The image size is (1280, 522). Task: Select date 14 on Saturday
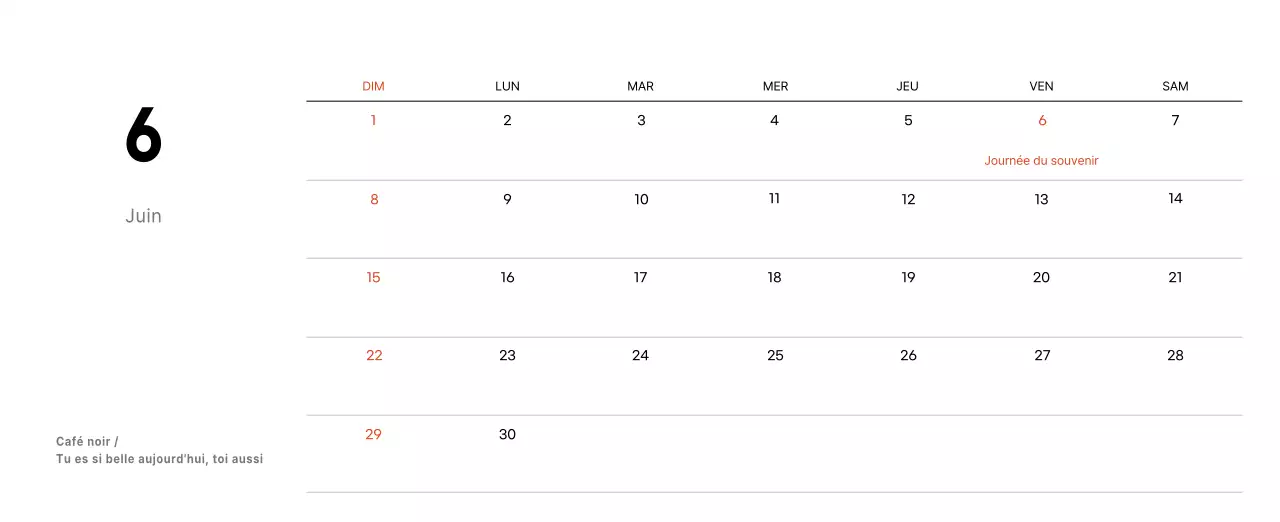pos(1175,199)
